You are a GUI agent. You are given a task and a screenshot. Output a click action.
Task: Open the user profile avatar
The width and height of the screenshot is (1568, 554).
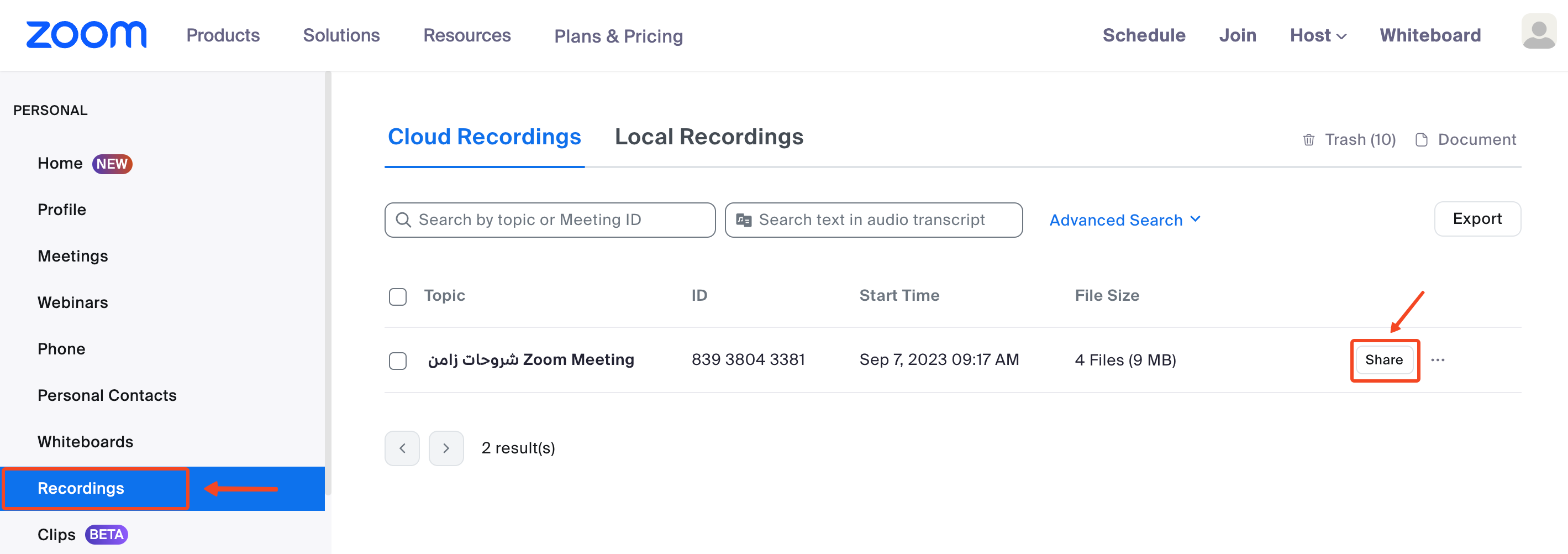point(1539,32)
